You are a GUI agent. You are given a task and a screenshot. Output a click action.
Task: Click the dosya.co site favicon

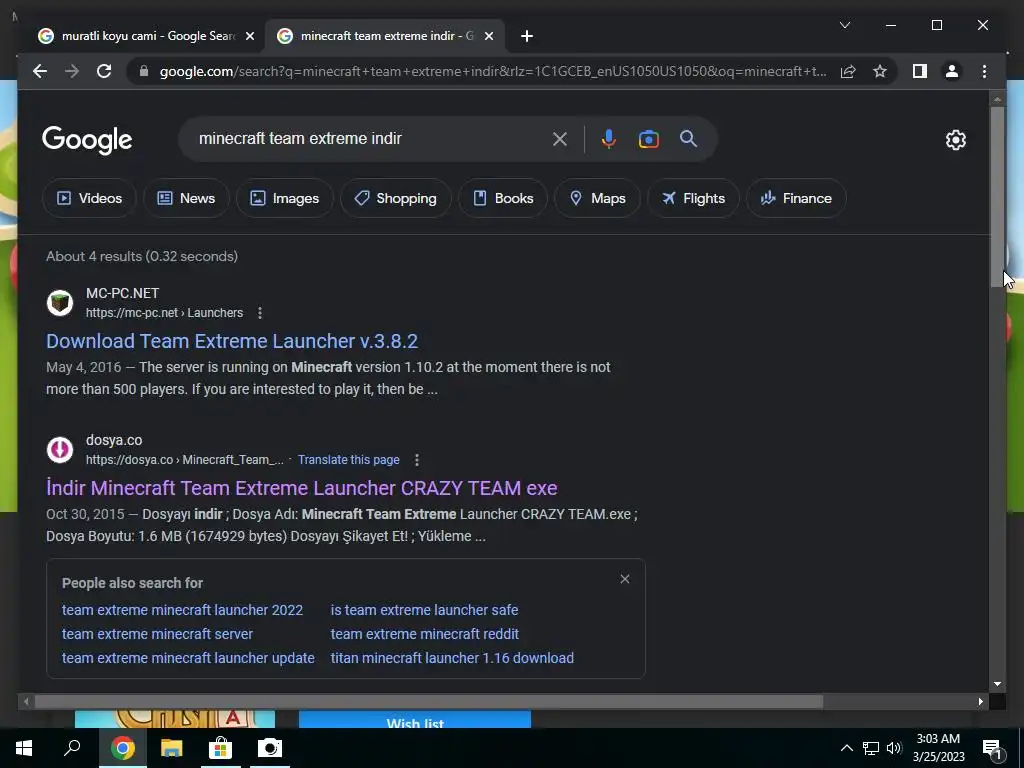pos(59,450)
